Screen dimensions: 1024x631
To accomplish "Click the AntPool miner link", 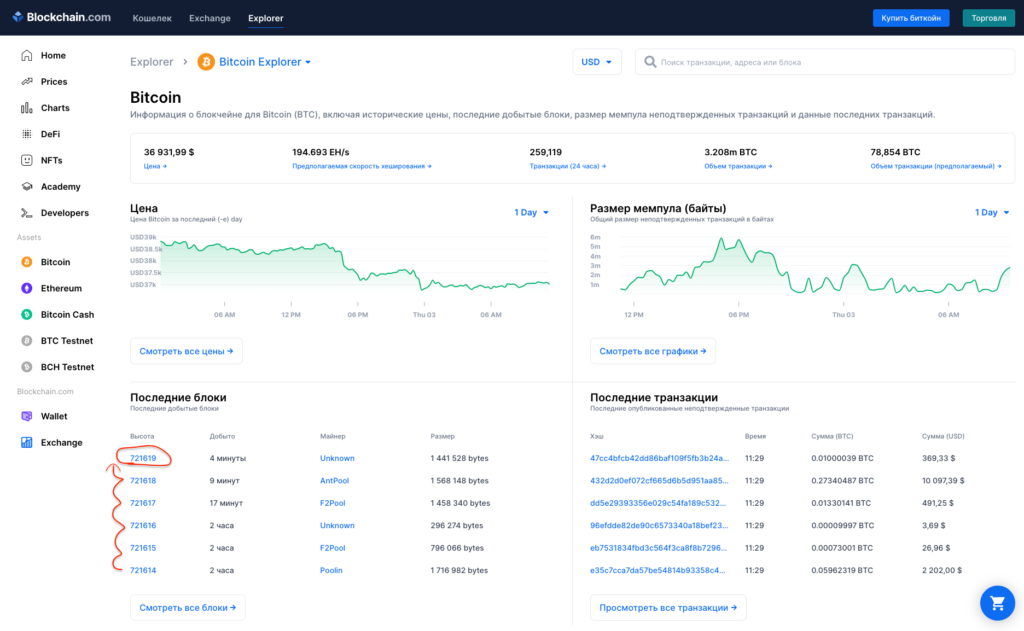I will pos(334,481).
